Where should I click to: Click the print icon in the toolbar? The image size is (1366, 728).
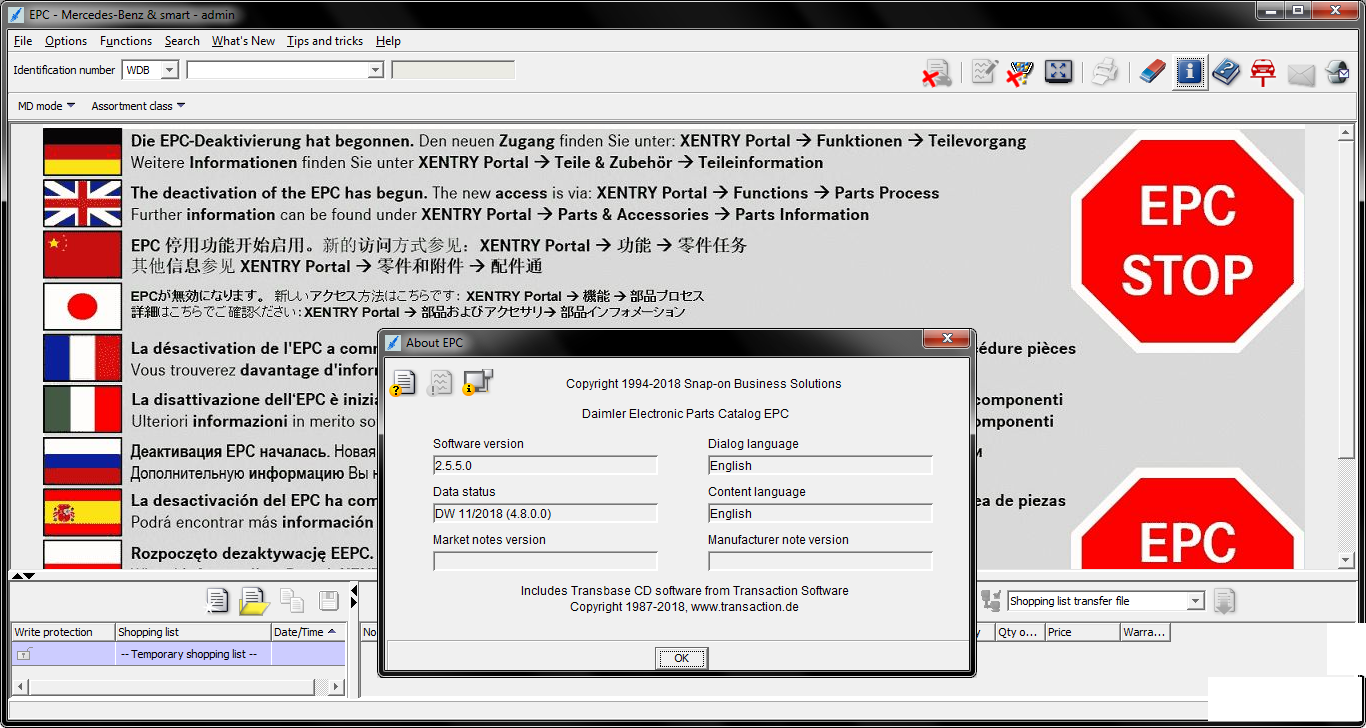(1105, 71)
